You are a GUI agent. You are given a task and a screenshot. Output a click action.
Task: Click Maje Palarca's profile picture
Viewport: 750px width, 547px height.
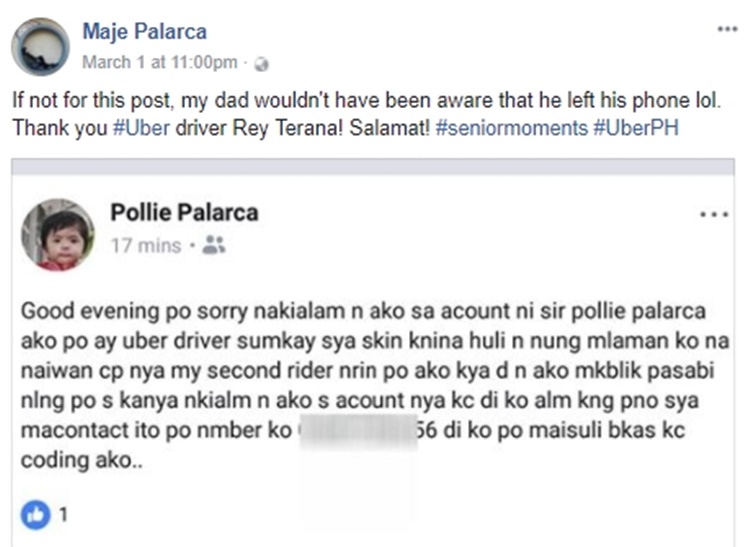(x=40, y=46)
